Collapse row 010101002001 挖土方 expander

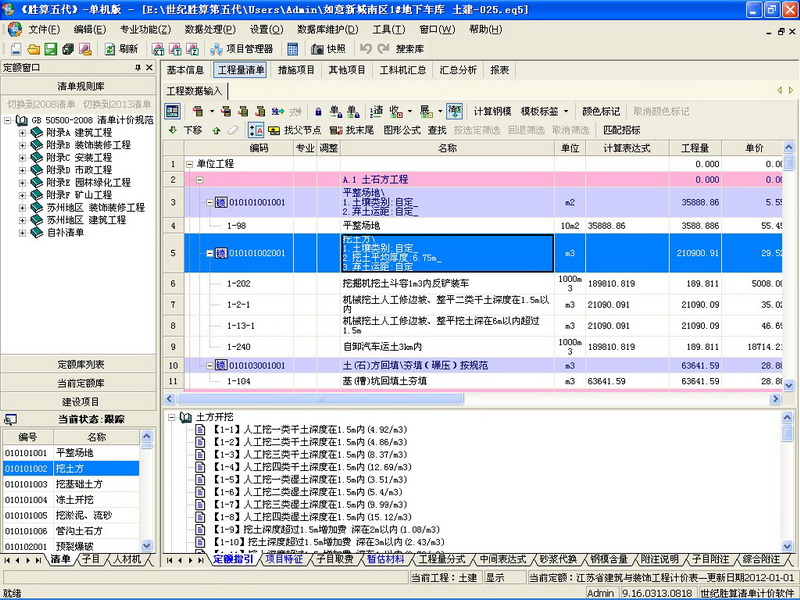tap(209, 253)
